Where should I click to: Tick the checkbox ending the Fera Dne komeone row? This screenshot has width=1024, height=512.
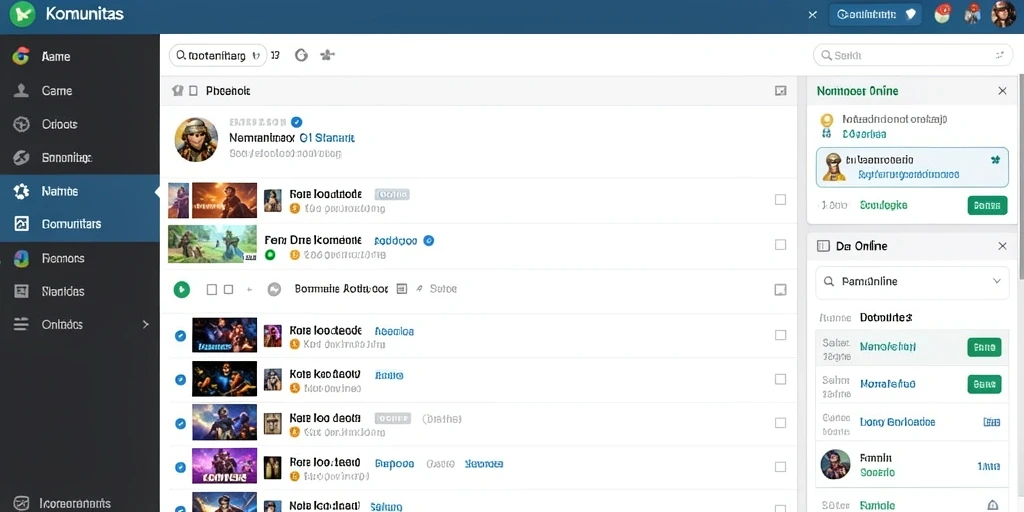[780, 244]
